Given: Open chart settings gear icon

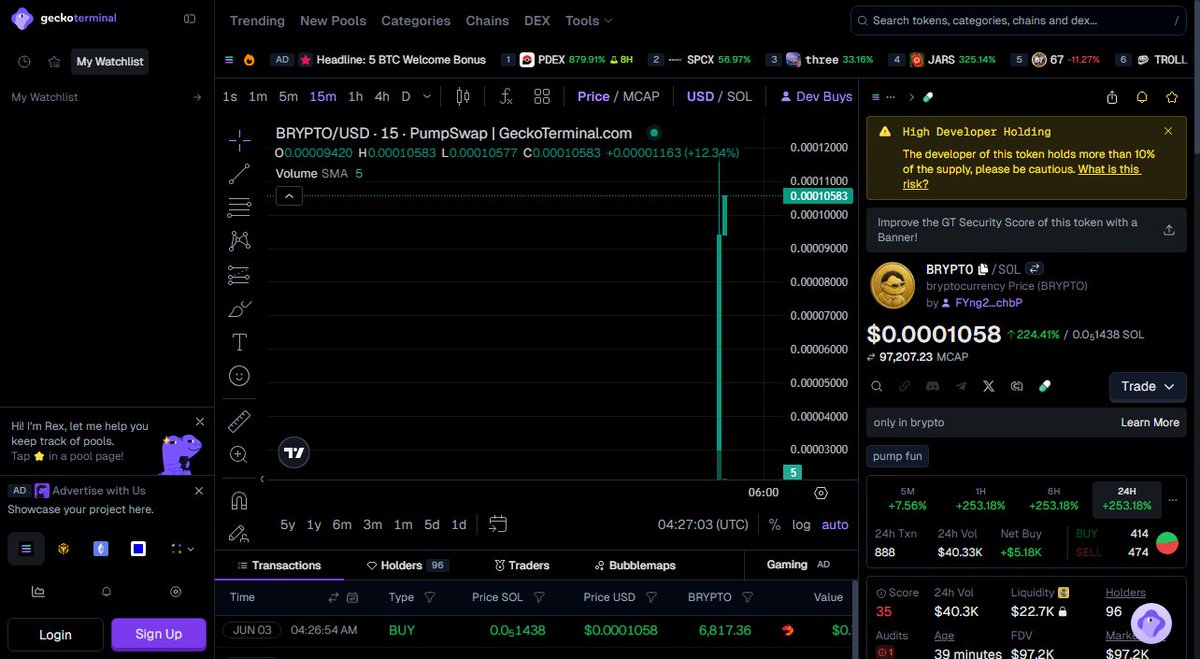Looking at the screenshot, I should (821, 493).
